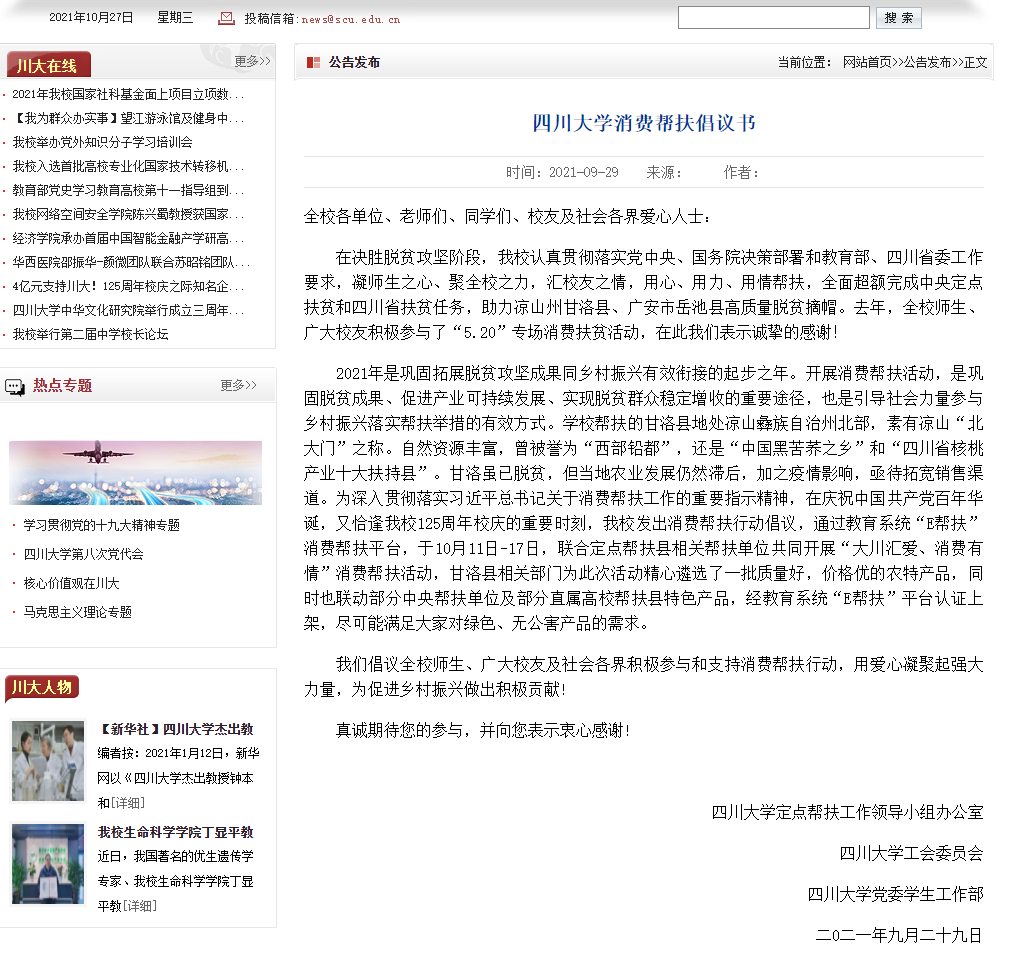The width and height of the screenshot is (1020, 956).
Task: Open [详细] for the 新华社 article
Action: 127,803
